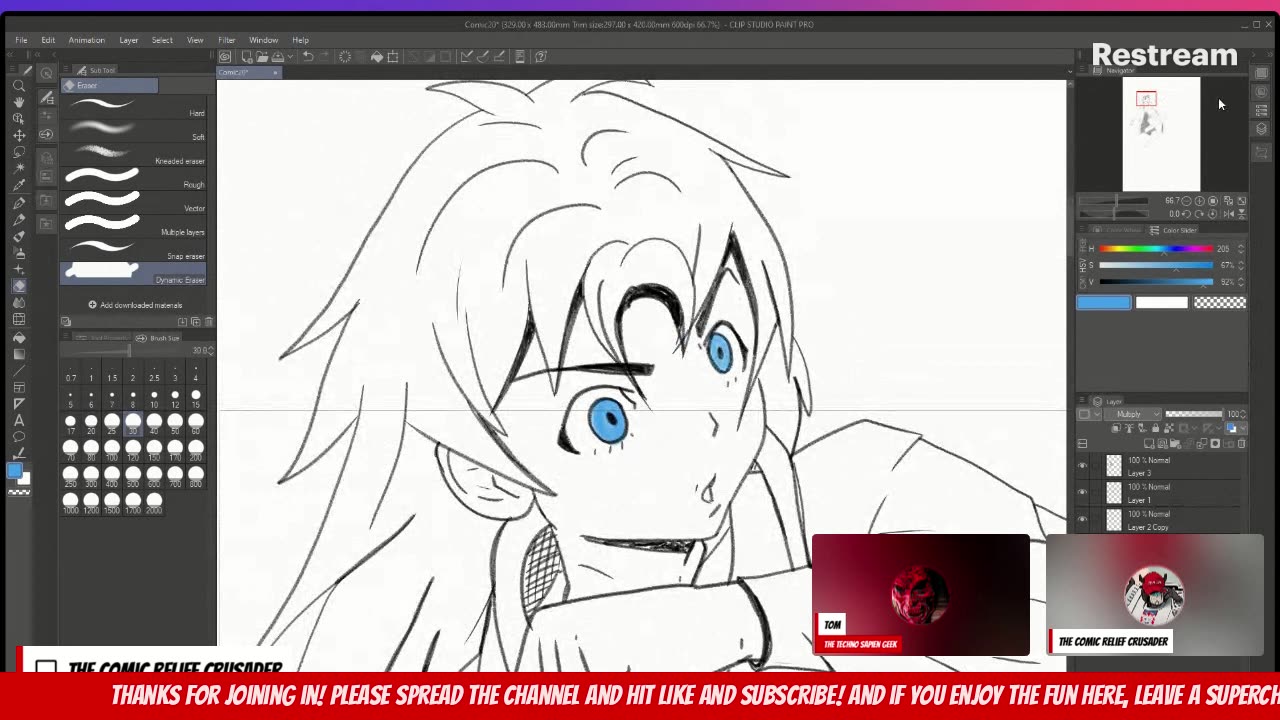The width and height of the screenshot is (1280, 720).
Task: Select the white sub color swatch
Action: (x=1161, y=303)
